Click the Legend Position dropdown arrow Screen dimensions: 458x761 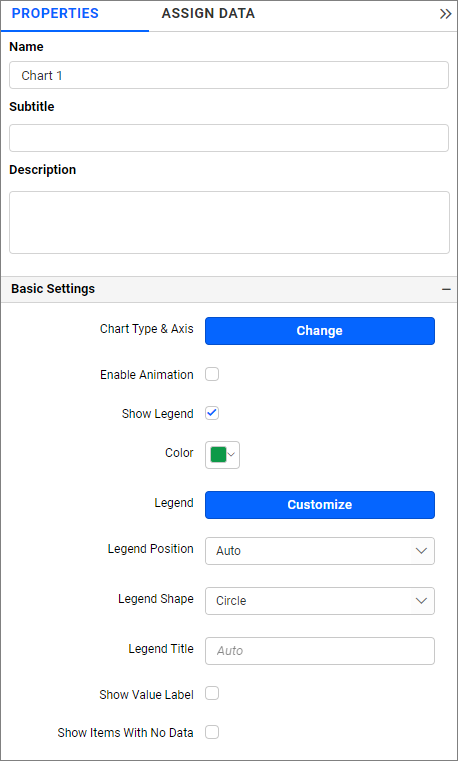tap(421, 551)
